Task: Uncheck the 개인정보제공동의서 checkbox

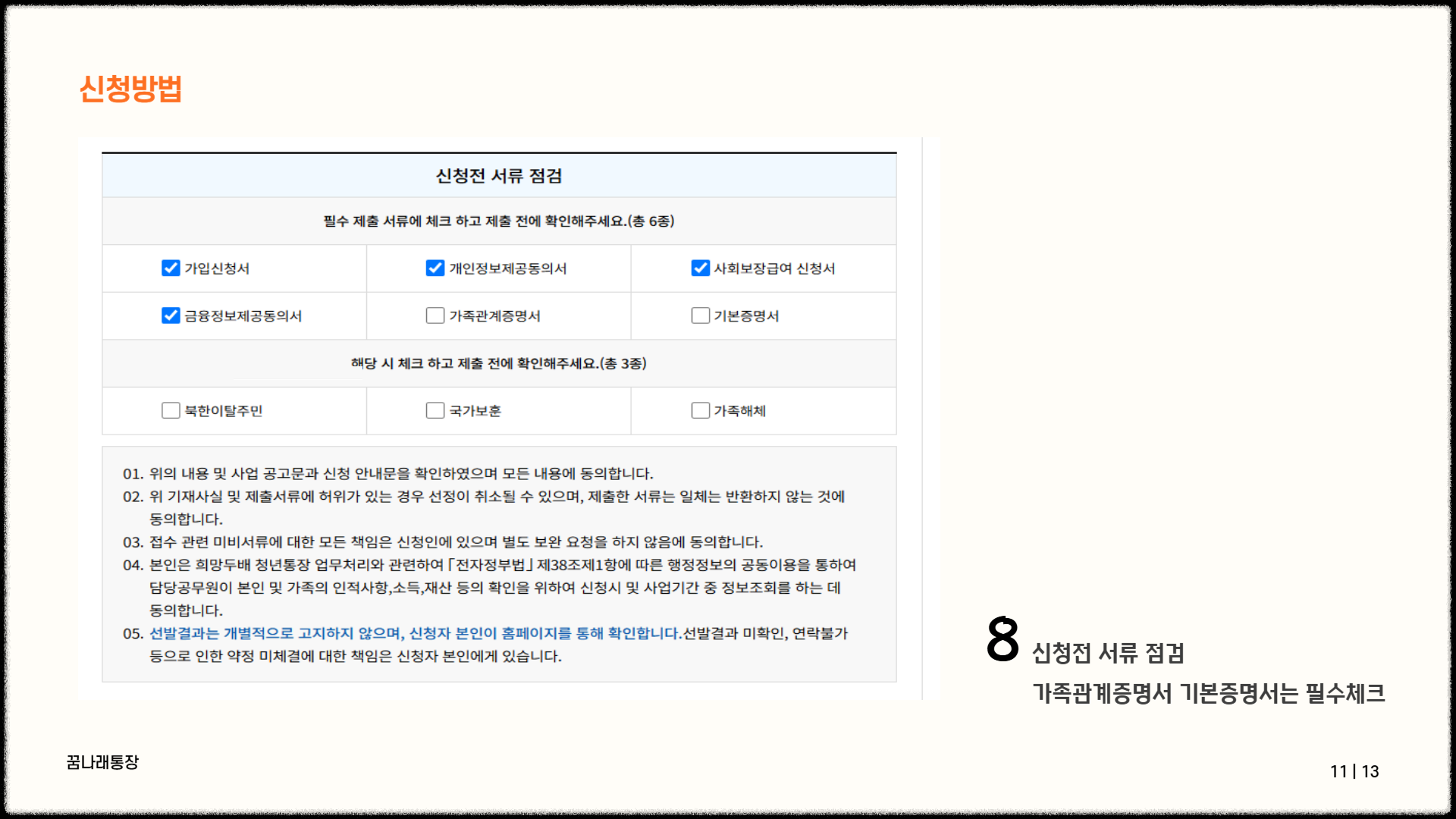Action: (x=435, y=268)
